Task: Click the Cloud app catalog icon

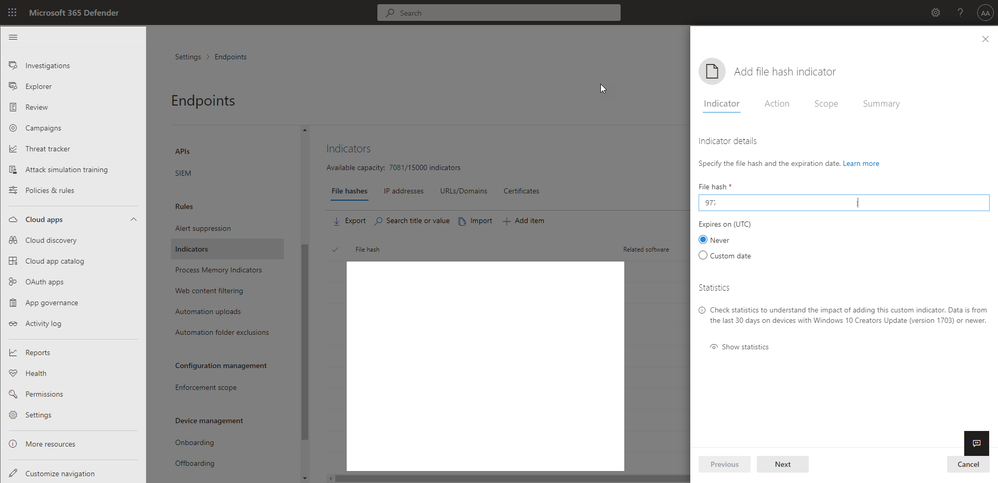Action: [13, 261]
